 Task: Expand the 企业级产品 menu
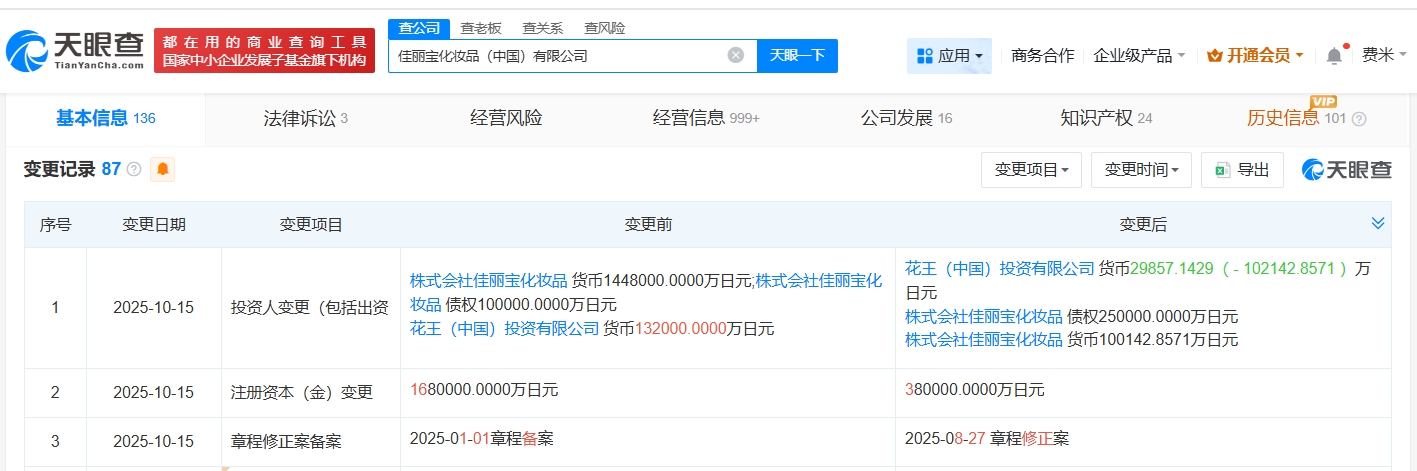[x=1139, y=56]
